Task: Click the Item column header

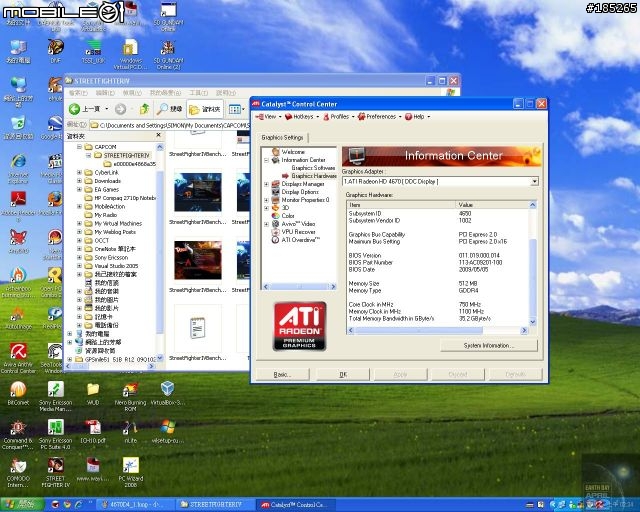Action: coord(401,205)
